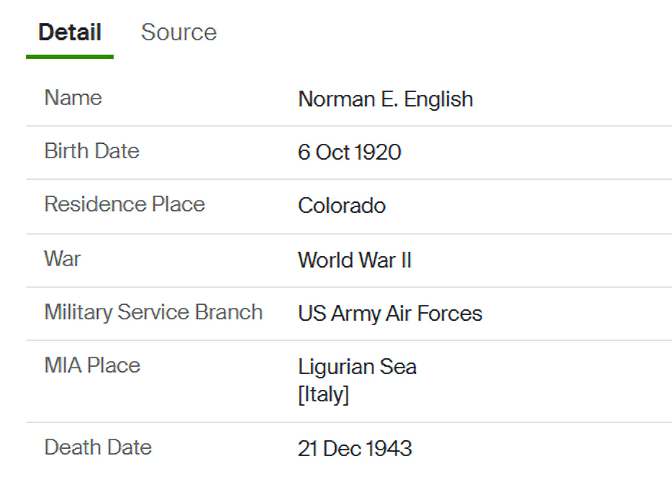Click the War field label
The image size is (672, 492).
[x=63, y=258]
